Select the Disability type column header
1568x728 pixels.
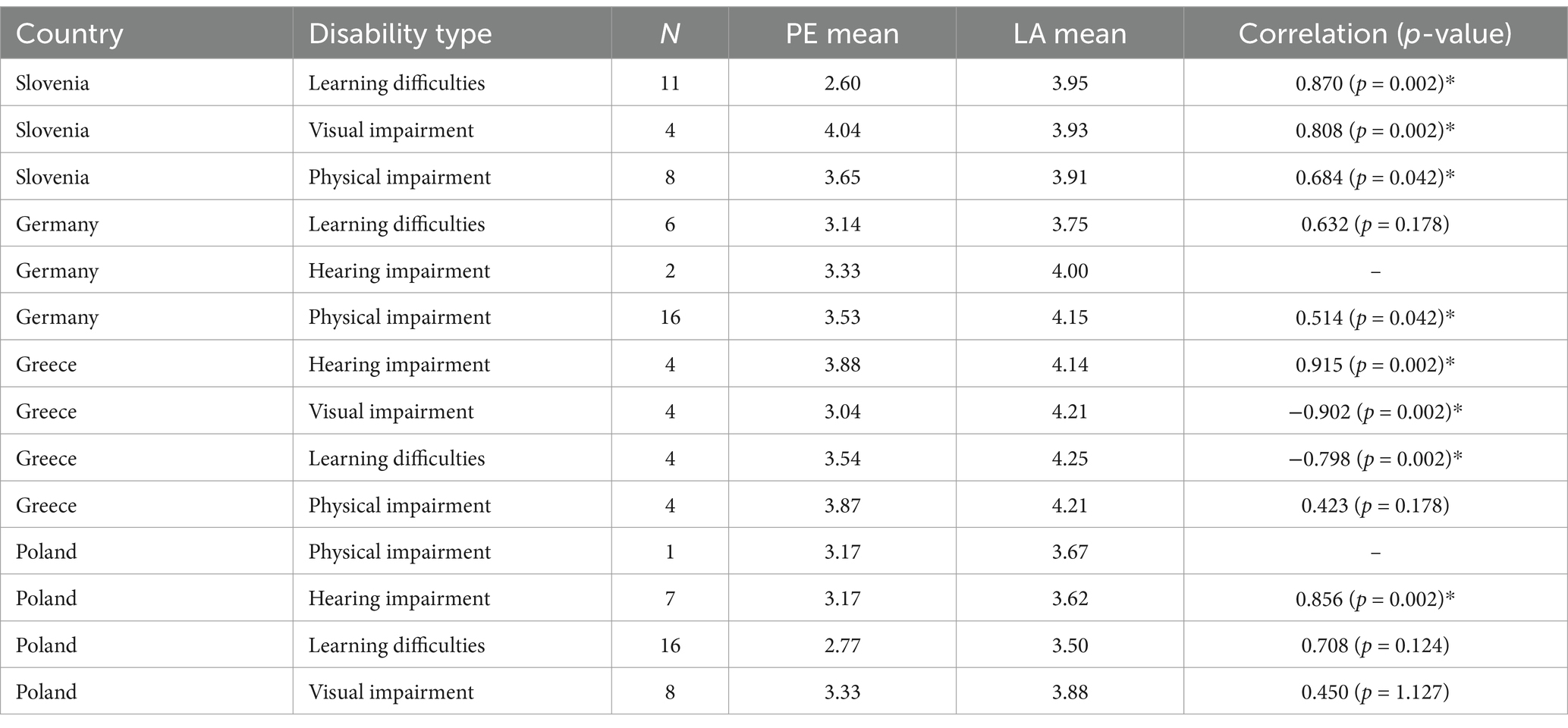[x=400, y=34]
